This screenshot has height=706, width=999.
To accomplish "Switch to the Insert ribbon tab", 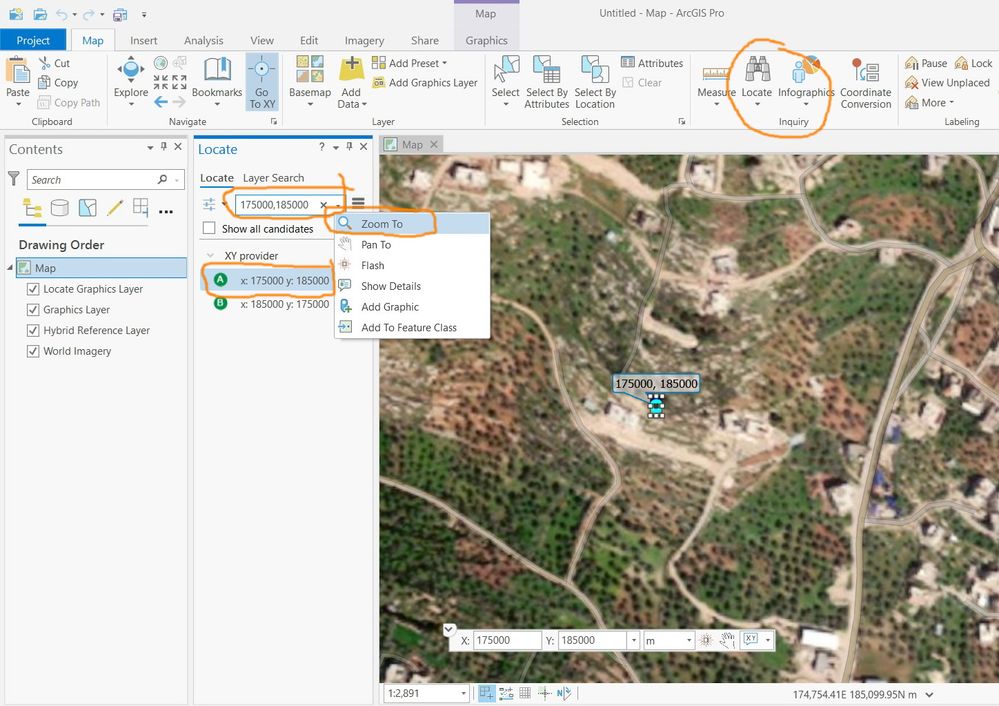I will [x=143, y=40].
